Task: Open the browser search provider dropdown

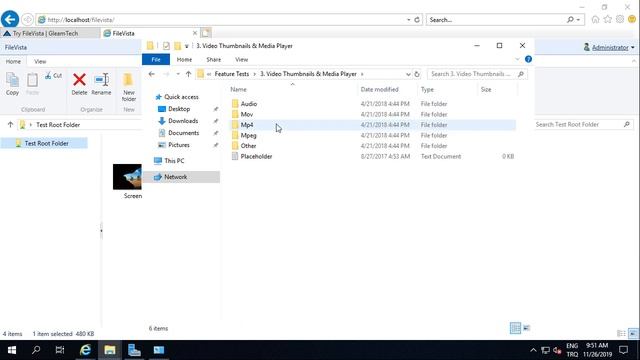Action: coord(578,20)
